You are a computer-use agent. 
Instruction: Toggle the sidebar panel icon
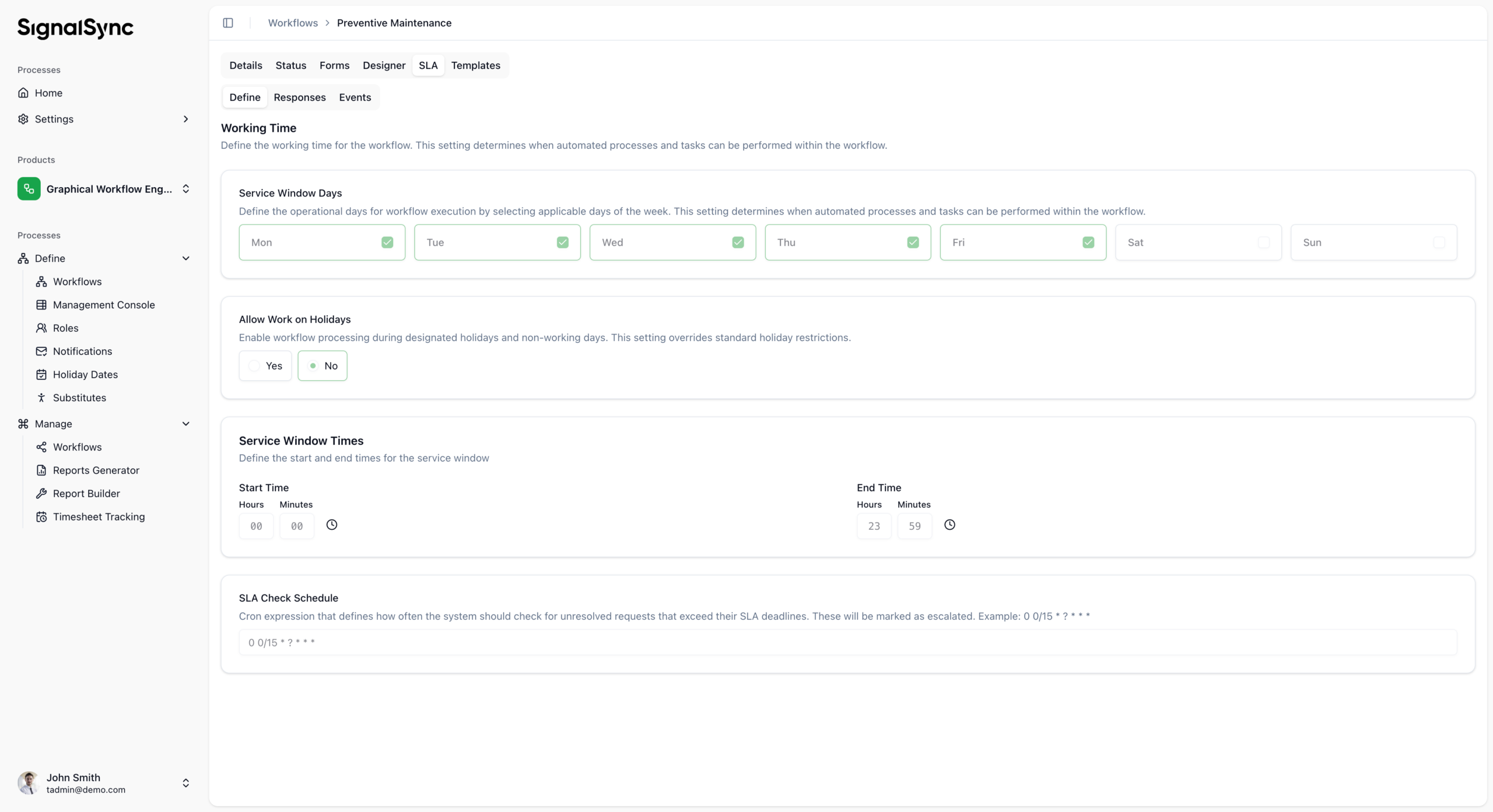(228, 23)
